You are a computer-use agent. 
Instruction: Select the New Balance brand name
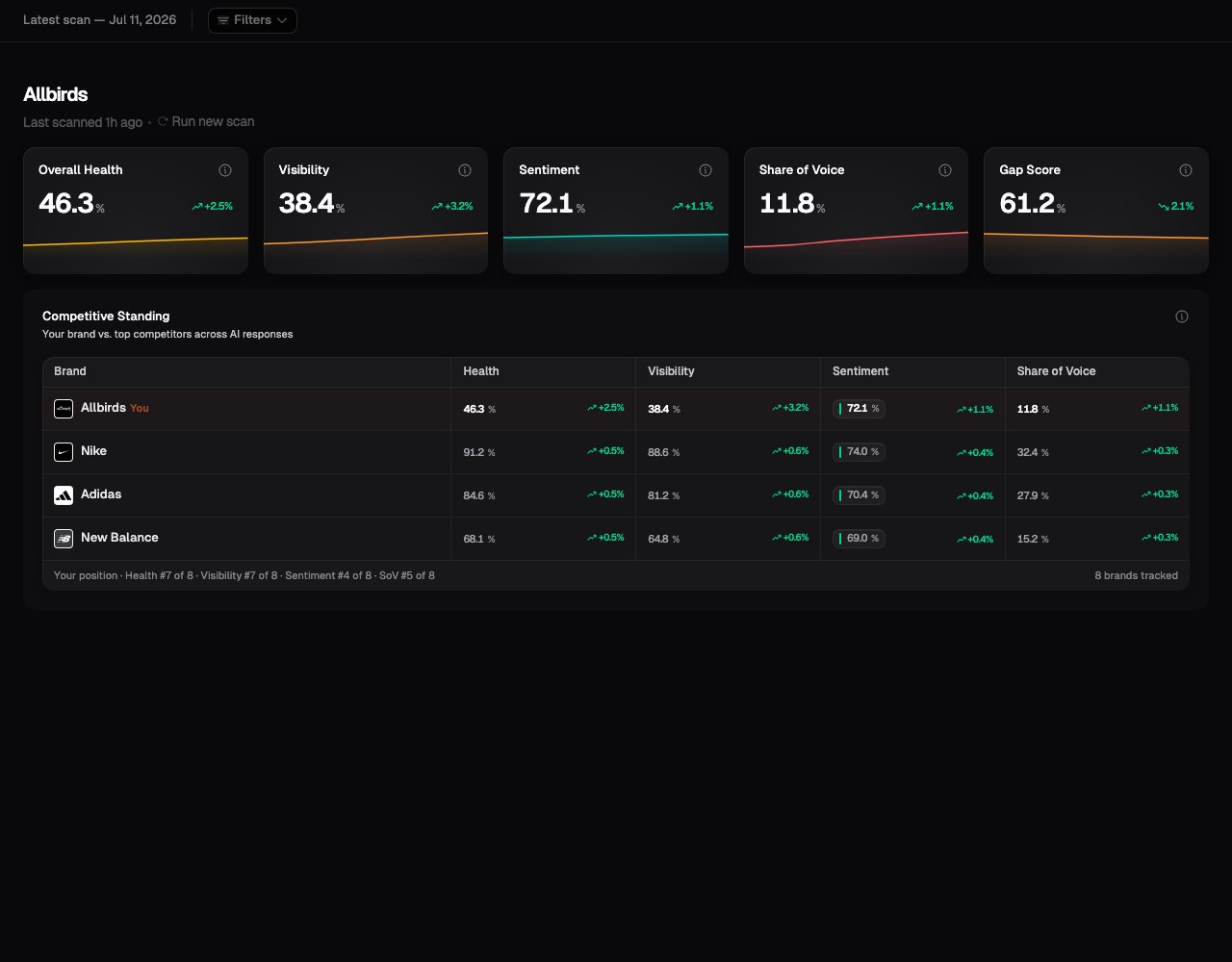pyautogui.click(x=119, y=538)
